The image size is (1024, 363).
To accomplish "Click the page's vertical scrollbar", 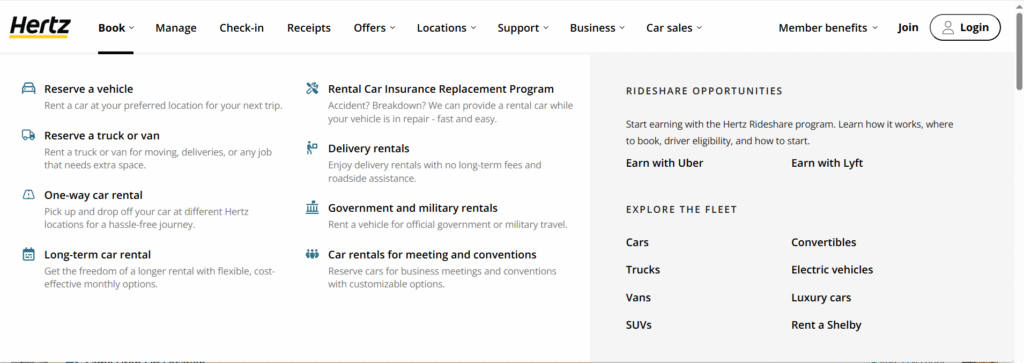I will 1019,182.
